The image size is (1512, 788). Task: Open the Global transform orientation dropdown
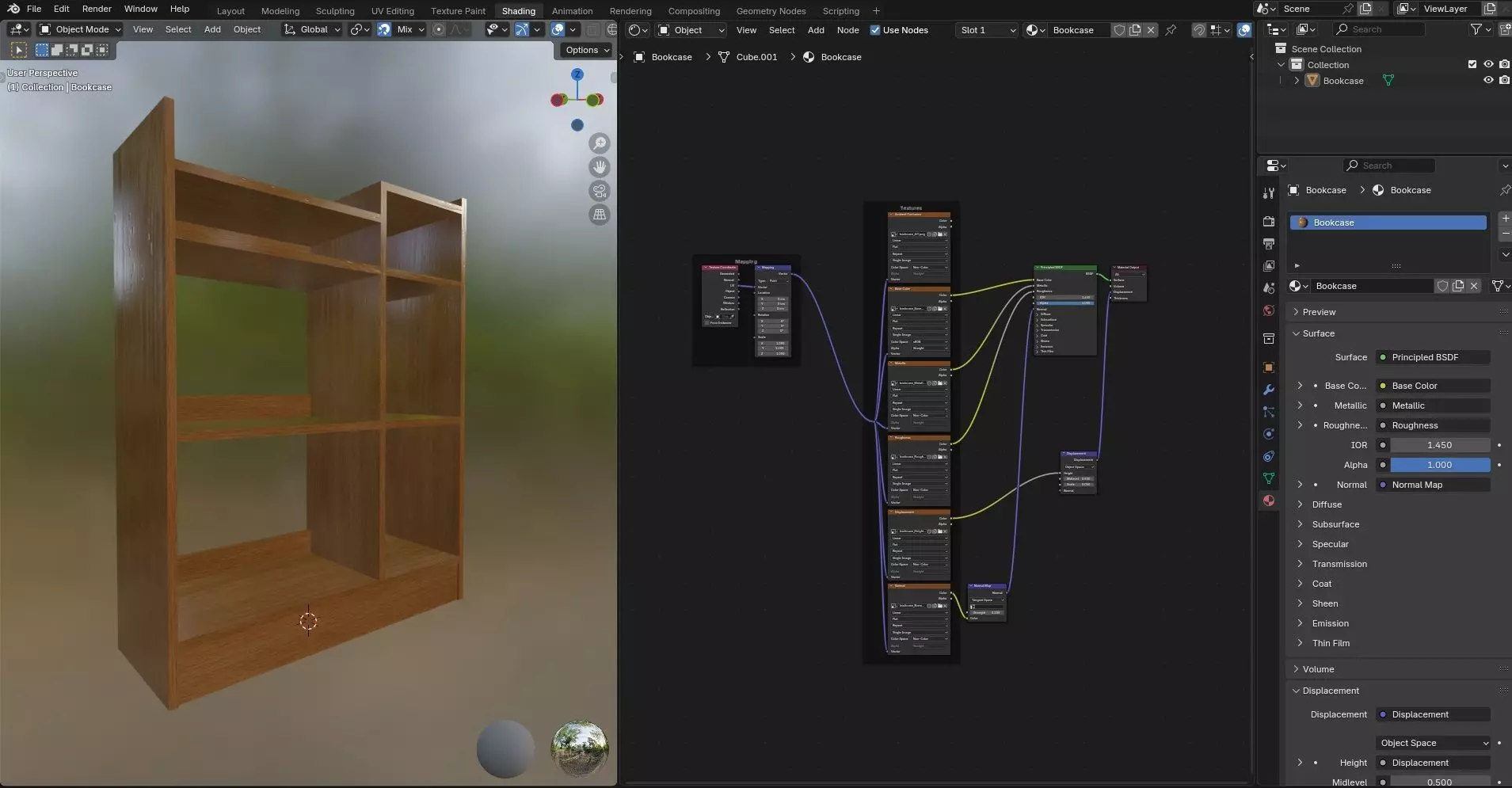coord(312,29)
